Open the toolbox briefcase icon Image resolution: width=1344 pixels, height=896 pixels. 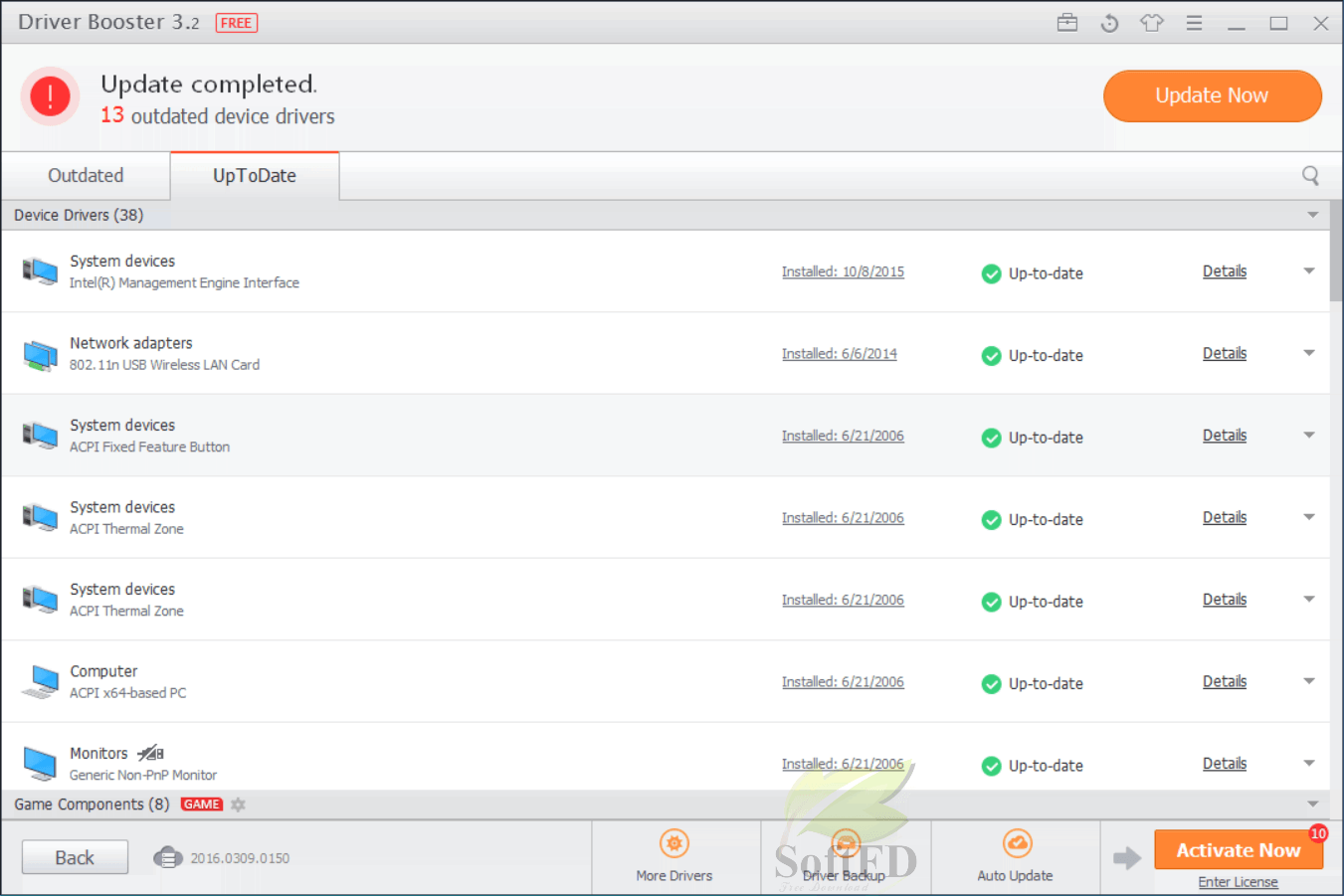pos(1067,23)
